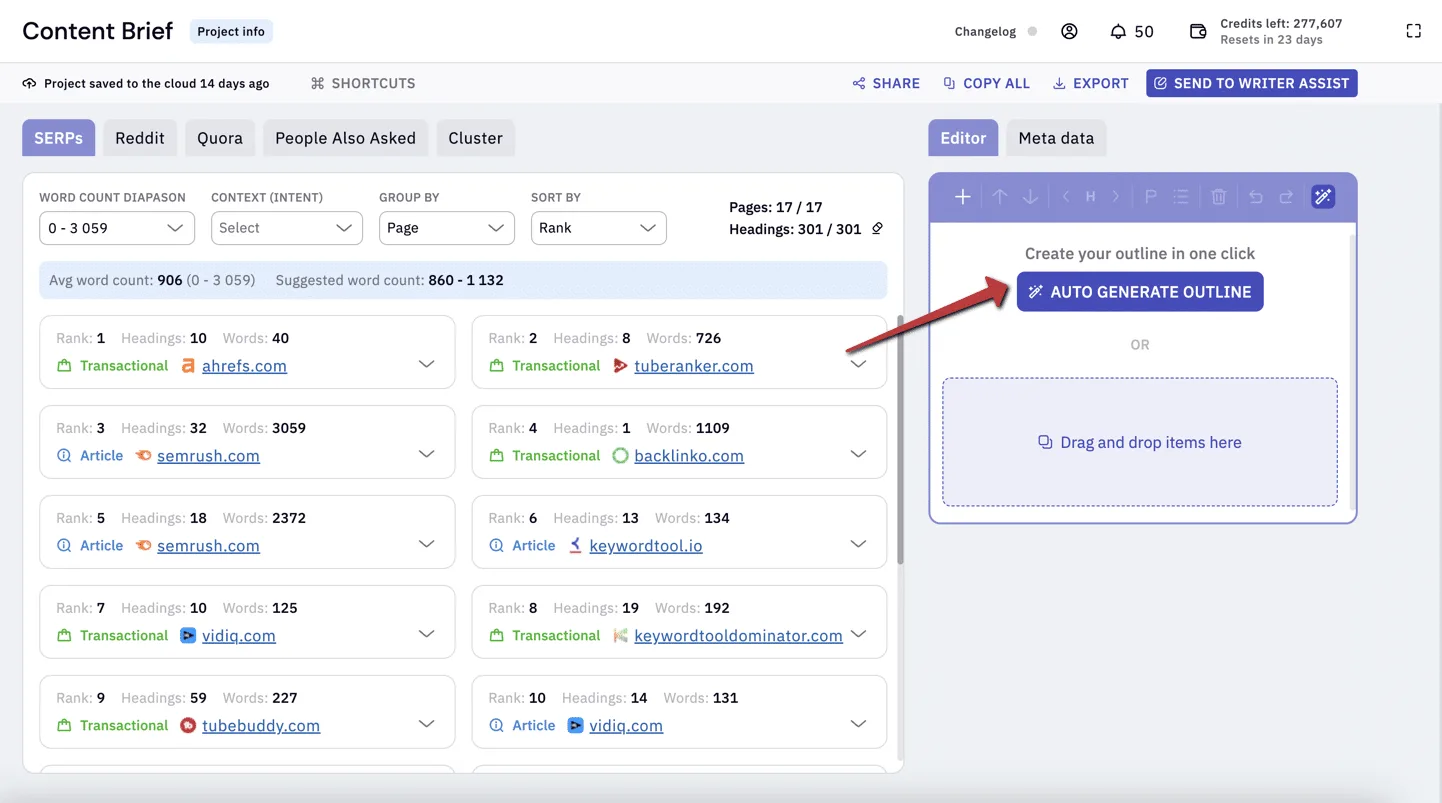Click the plus add-item icon in editor toolbar

click(962, 197)
